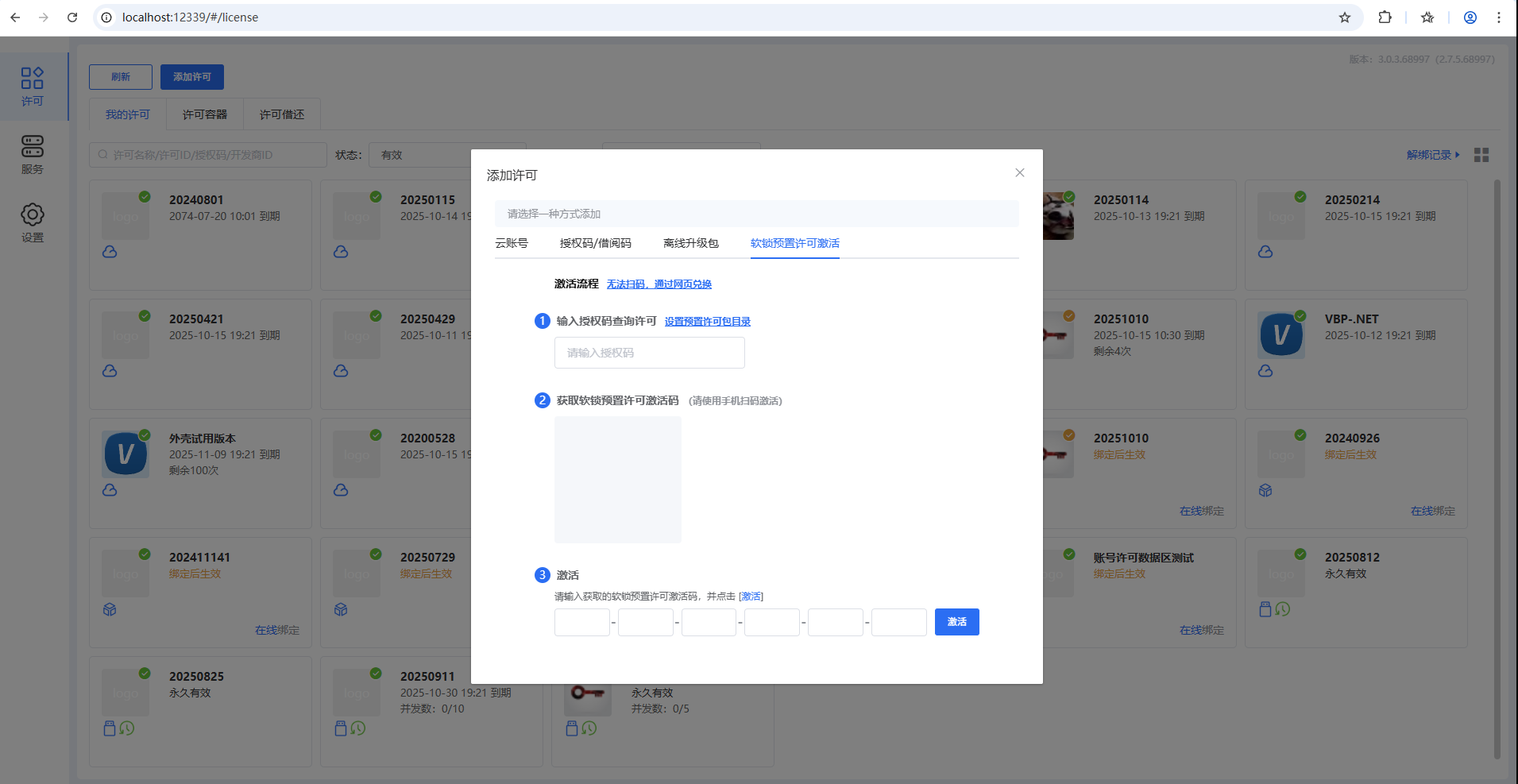Close the 添加许可 dialog
The image size is (1518, 784).
pos(1020,173)
